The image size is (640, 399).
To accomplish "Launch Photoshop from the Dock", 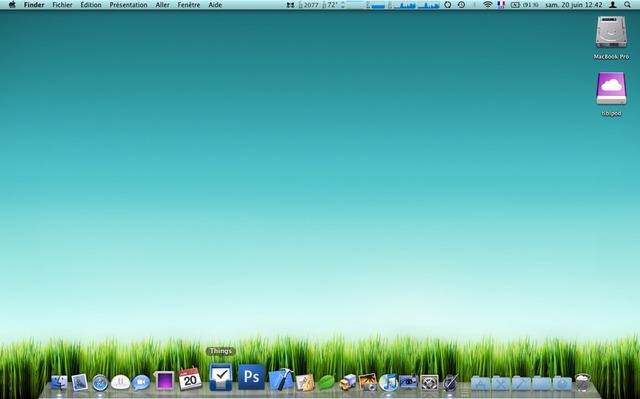I will (251, 377).
